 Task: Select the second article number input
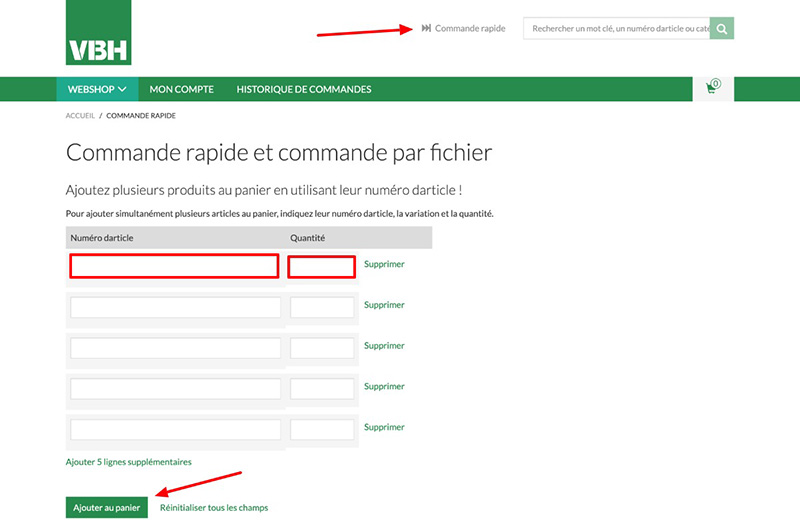point(175,307)
